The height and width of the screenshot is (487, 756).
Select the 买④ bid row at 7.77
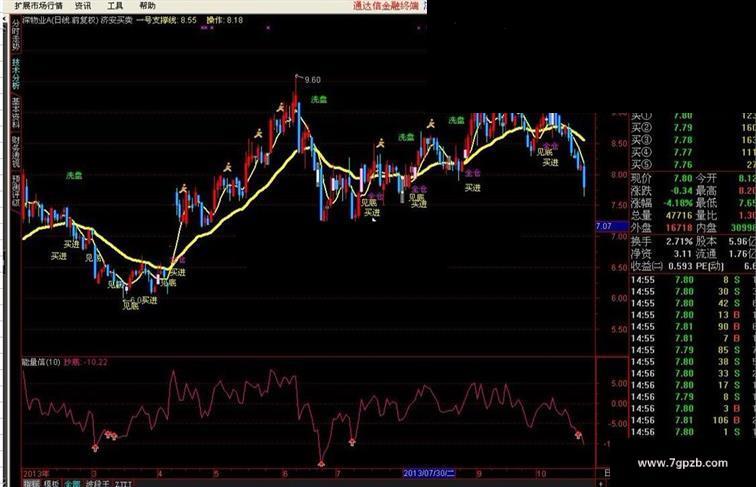693,152
